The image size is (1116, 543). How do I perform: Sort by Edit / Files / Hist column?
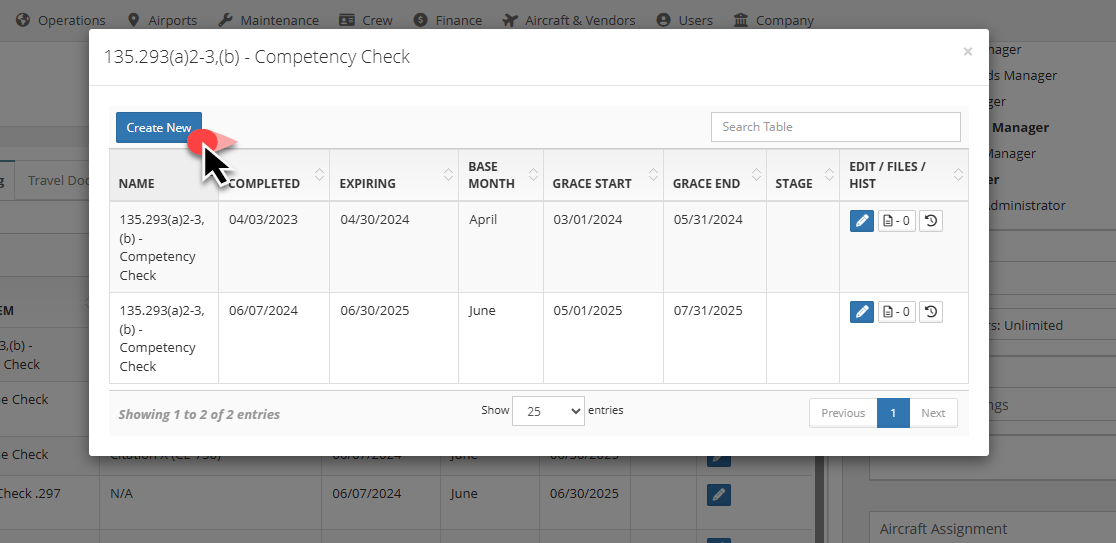coord(904,175)
